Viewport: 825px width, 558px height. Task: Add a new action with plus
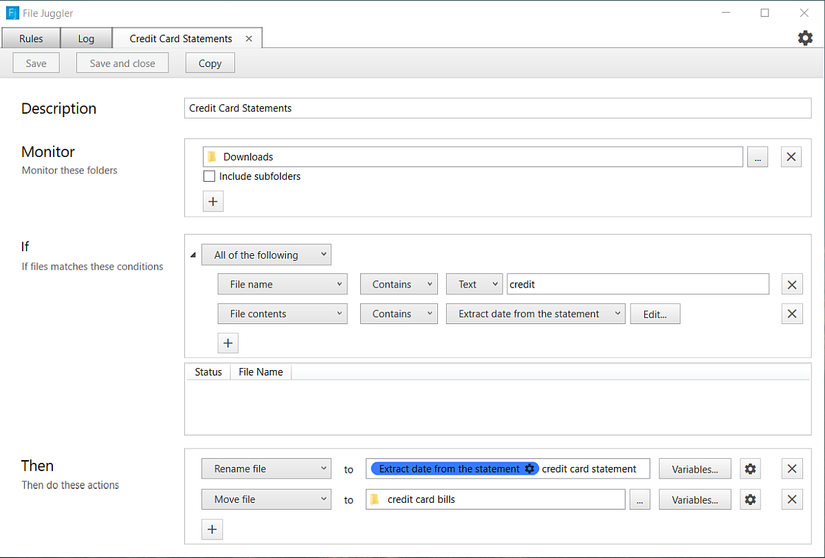[213, 529]
